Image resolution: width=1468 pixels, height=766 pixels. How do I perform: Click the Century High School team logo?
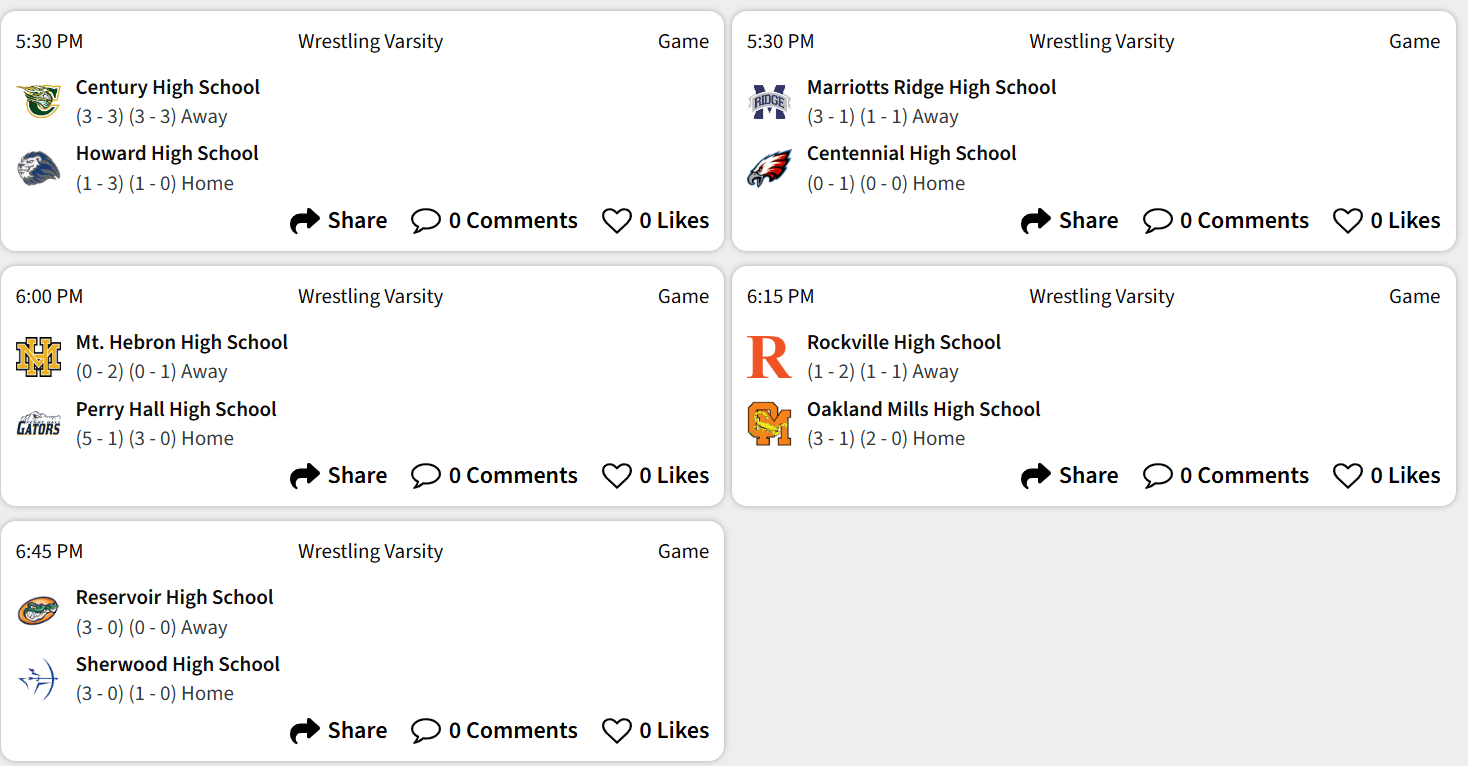pos(39,101)
